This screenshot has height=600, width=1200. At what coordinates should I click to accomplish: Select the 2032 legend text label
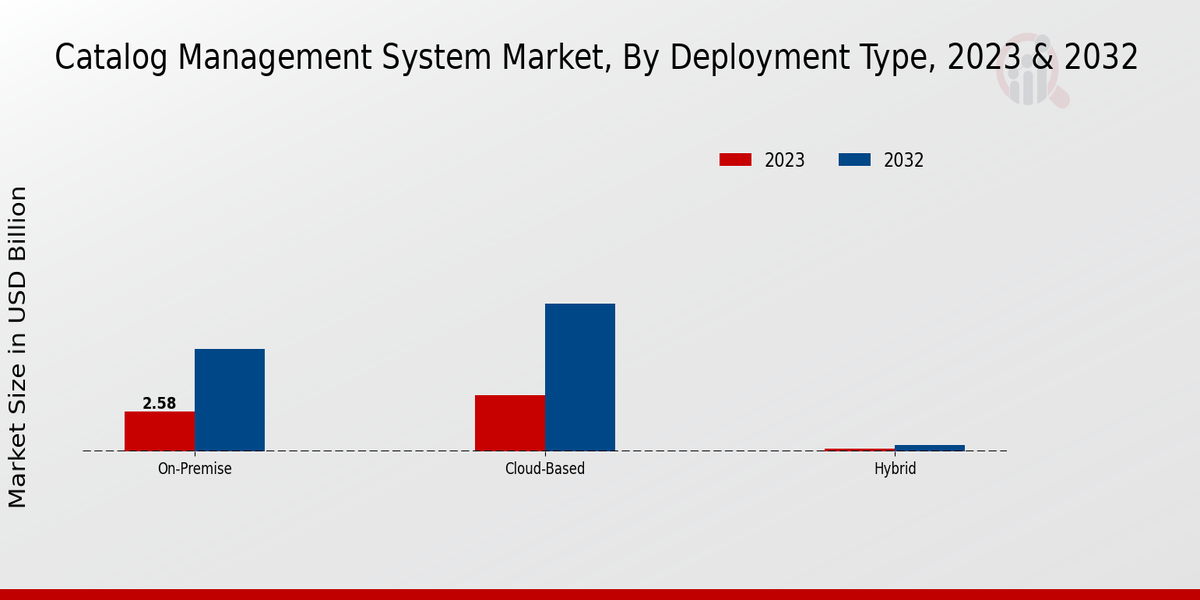(904, 160)
